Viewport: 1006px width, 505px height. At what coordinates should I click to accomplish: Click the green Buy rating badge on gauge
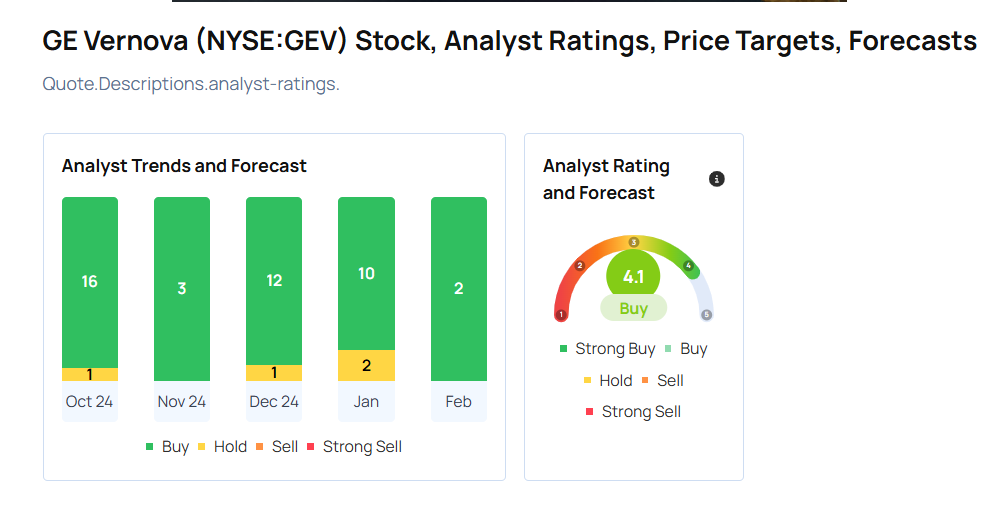[633, 309]
